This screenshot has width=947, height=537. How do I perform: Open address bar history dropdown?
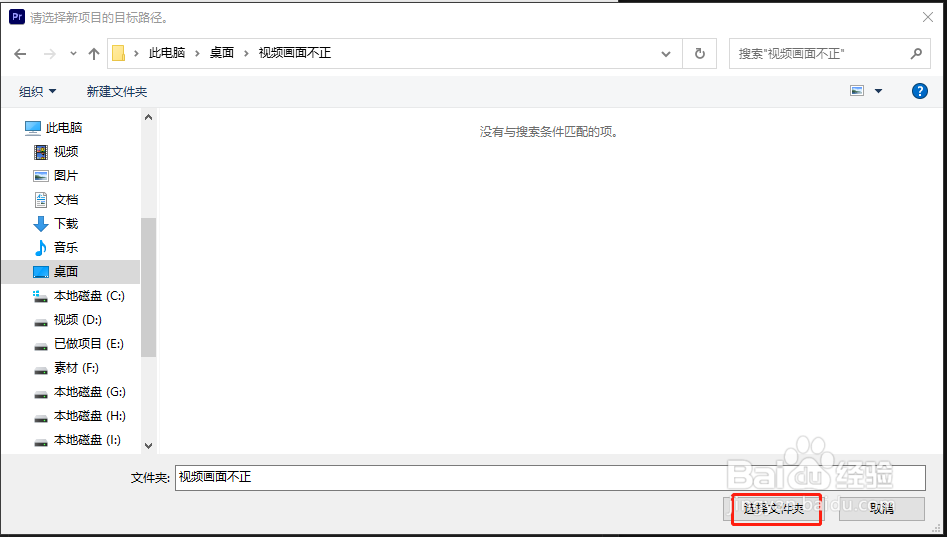pos(666,54)
